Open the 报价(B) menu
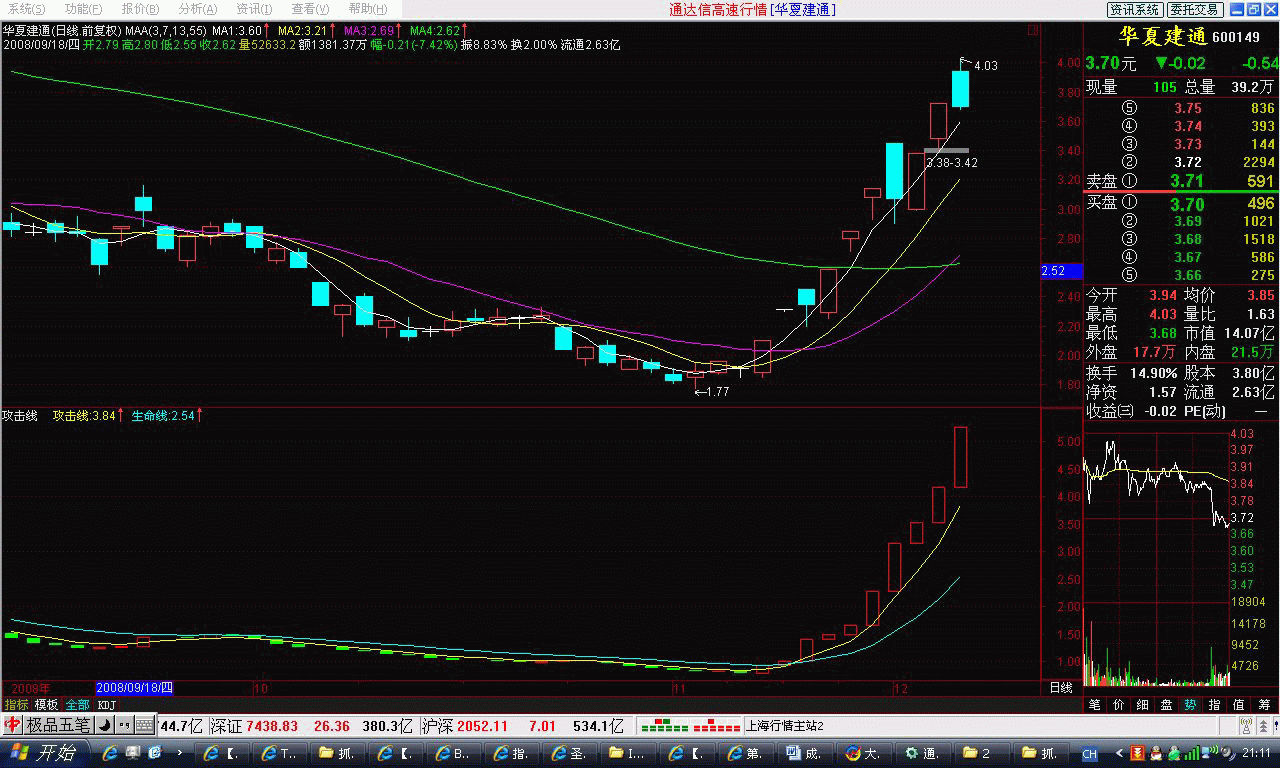Viewport: 1280px width, 768px height. (140, 9)
